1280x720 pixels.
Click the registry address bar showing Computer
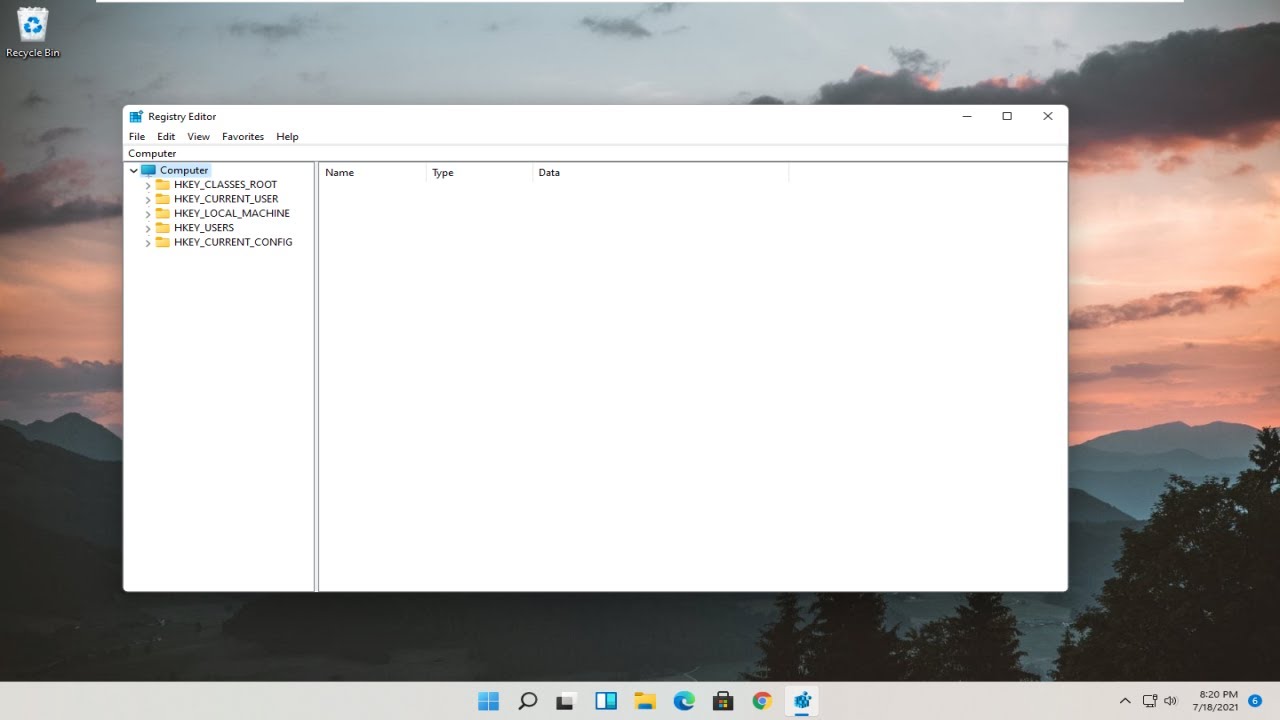tap(596, 154)
